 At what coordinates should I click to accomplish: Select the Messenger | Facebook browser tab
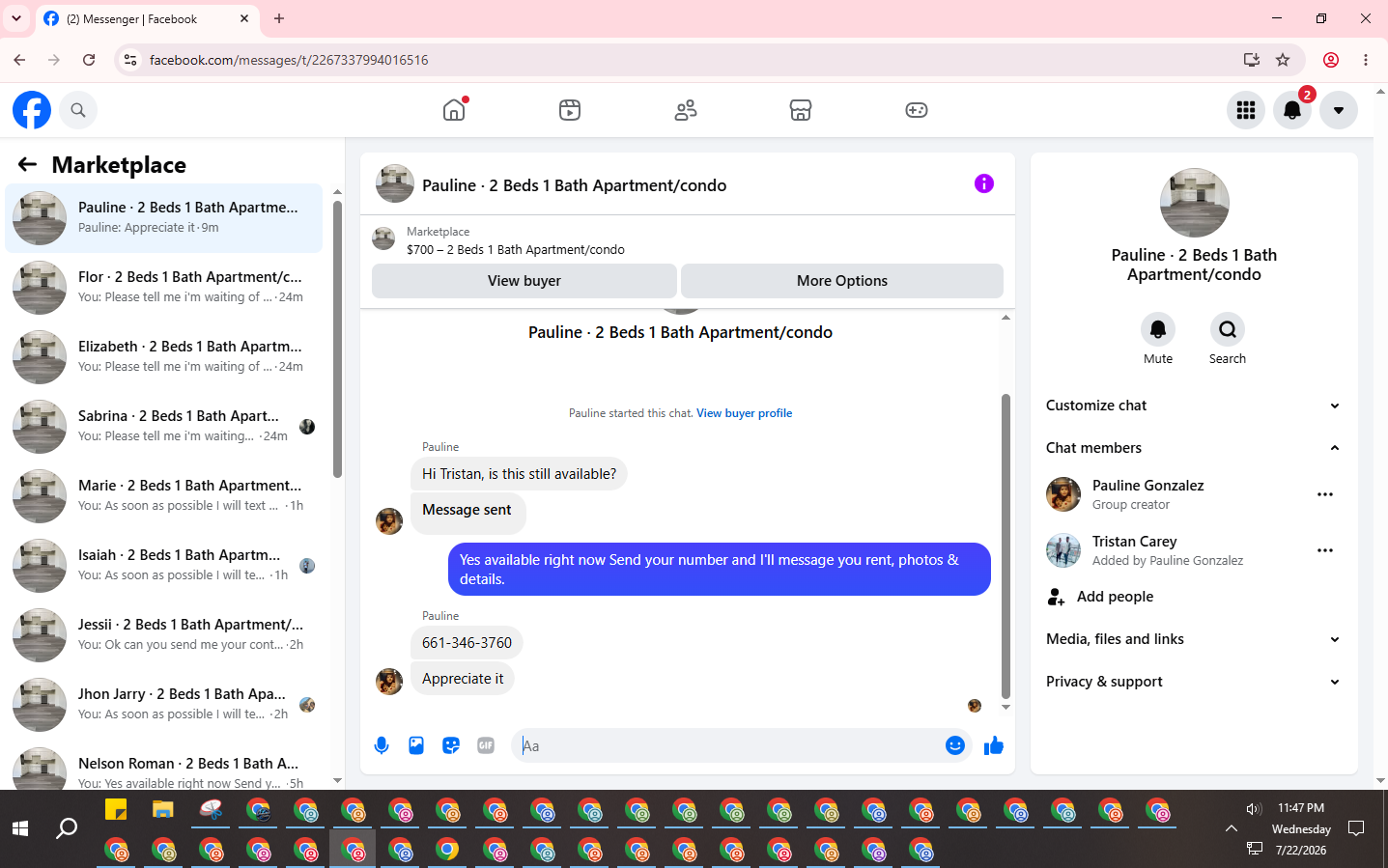click(x=149, y=19)
